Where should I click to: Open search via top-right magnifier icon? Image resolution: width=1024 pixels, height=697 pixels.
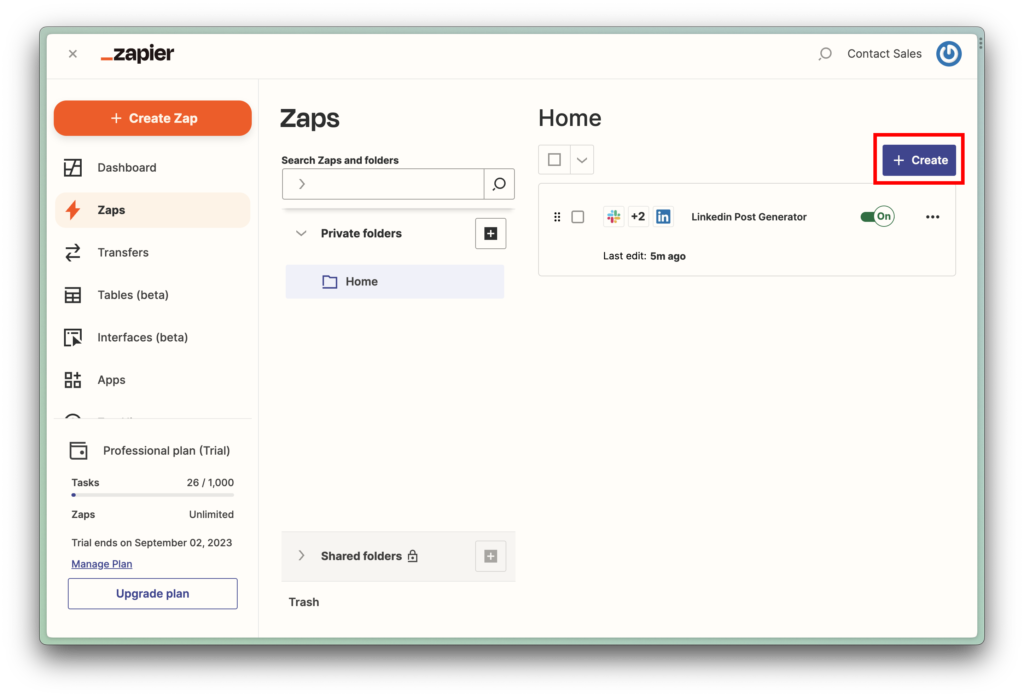tap(825, 54)
